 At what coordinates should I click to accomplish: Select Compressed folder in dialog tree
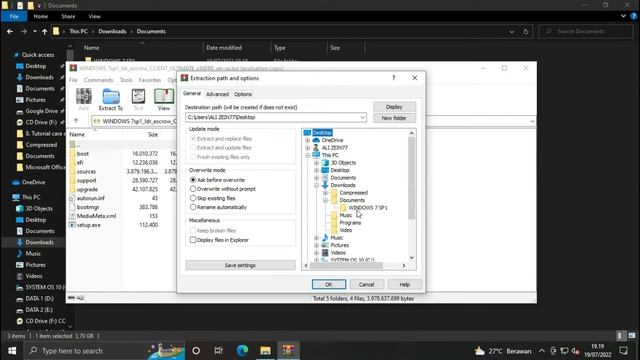(353, 193)
